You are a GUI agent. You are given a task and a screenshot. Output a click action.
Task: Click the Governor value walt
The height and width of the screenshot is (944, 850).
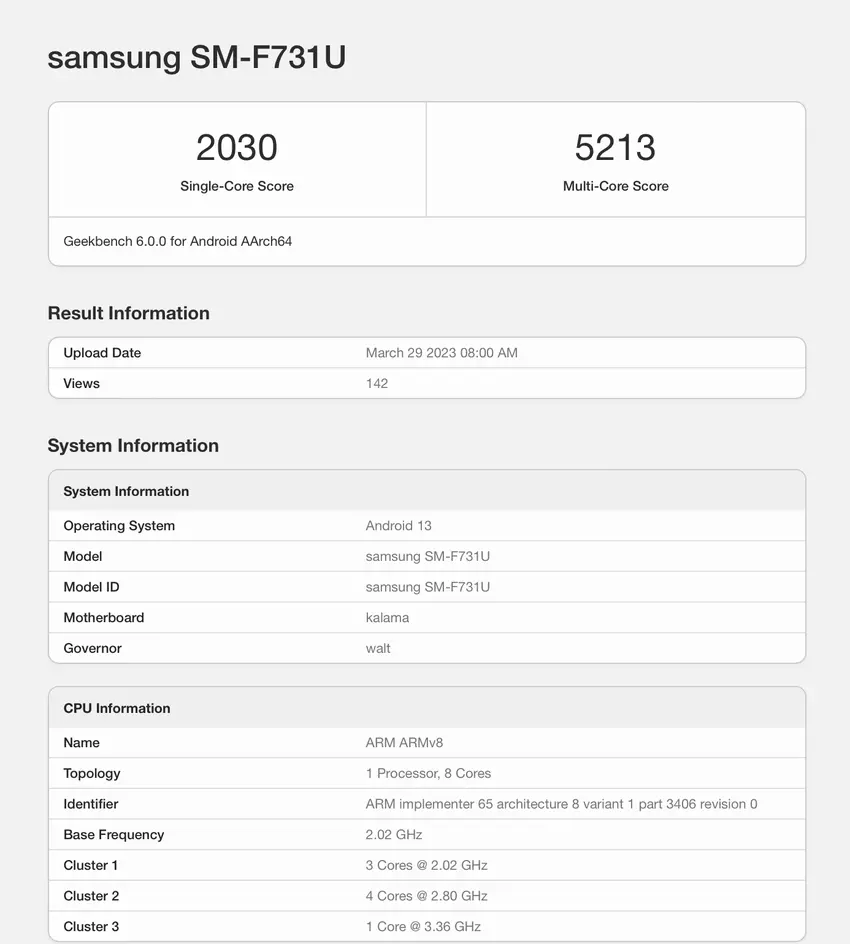coord(378,648)
